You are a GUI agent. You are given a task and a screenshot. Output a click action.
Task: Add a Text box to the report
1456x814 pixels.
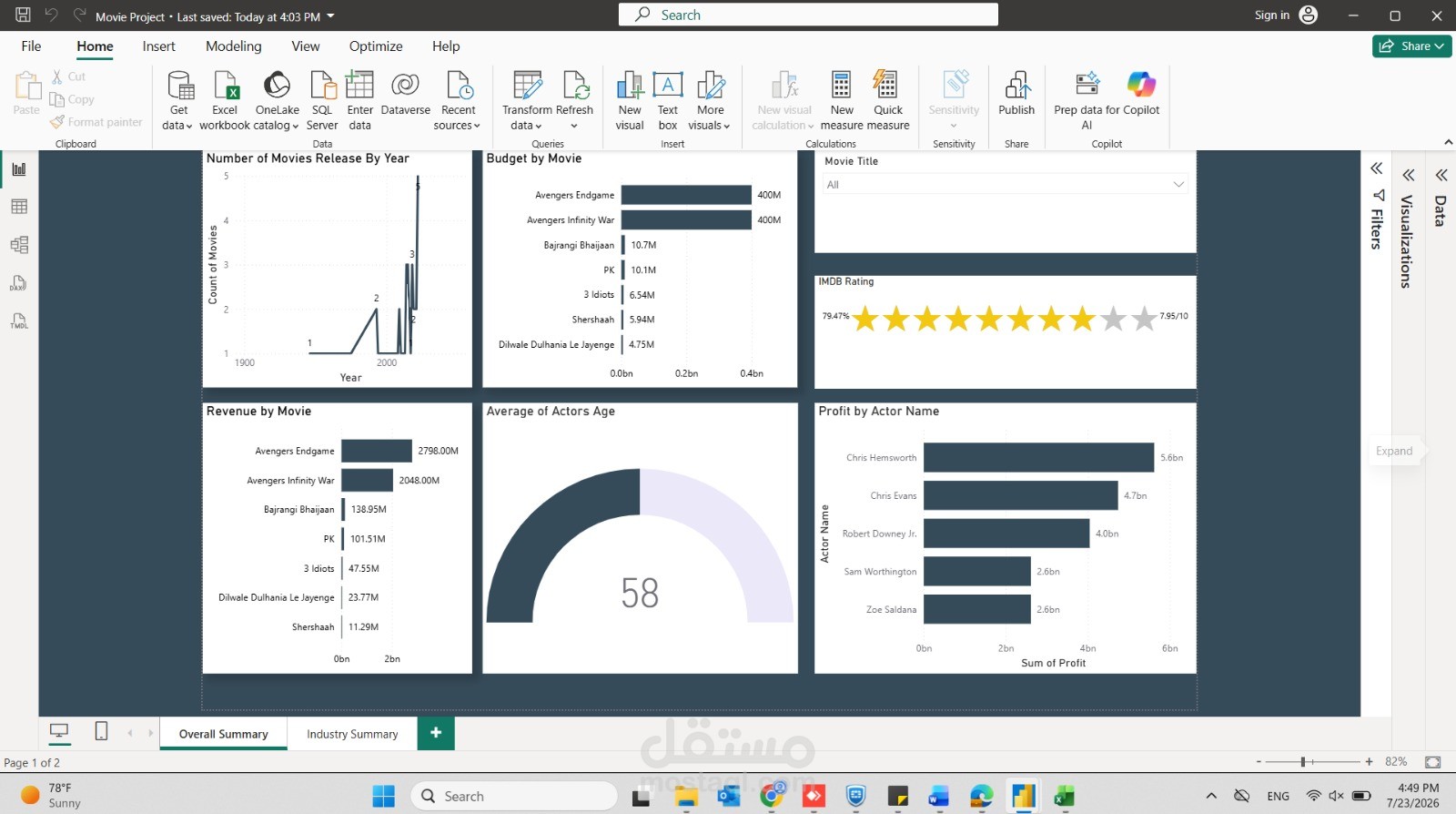coord(668,100)
